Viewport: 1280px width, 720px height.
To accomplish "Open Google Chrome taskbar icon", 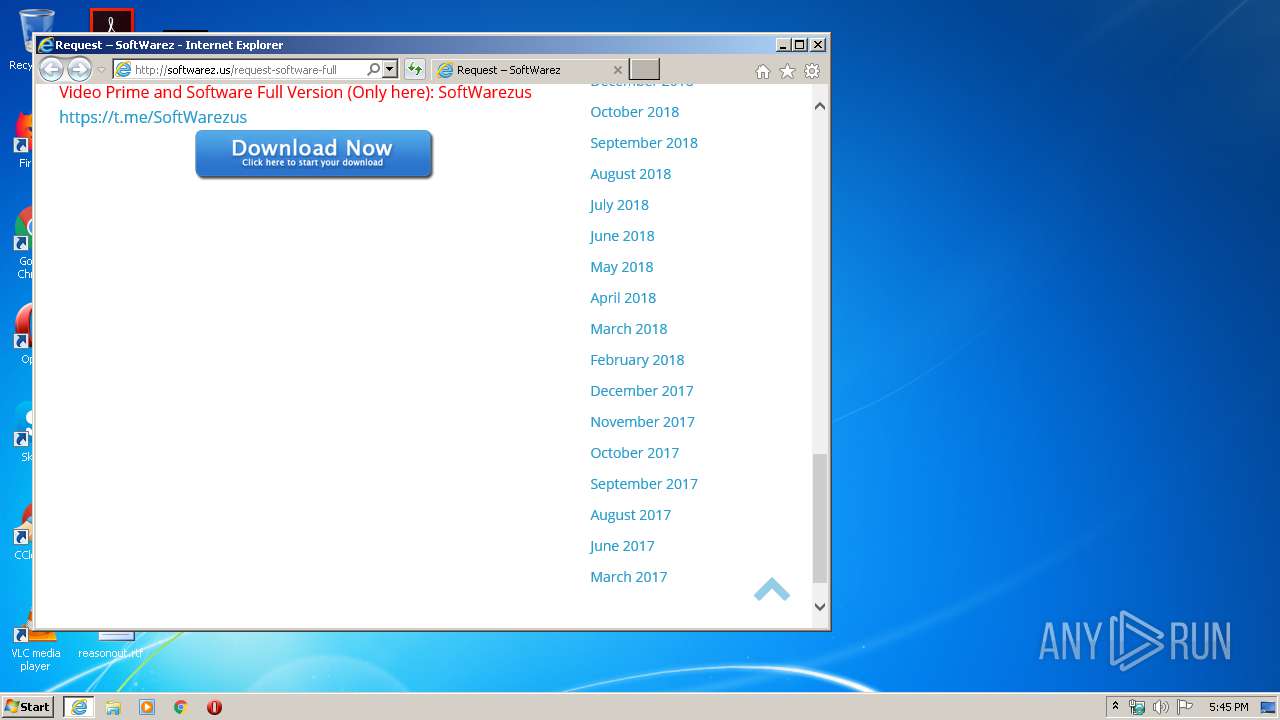I will (181, 707).
